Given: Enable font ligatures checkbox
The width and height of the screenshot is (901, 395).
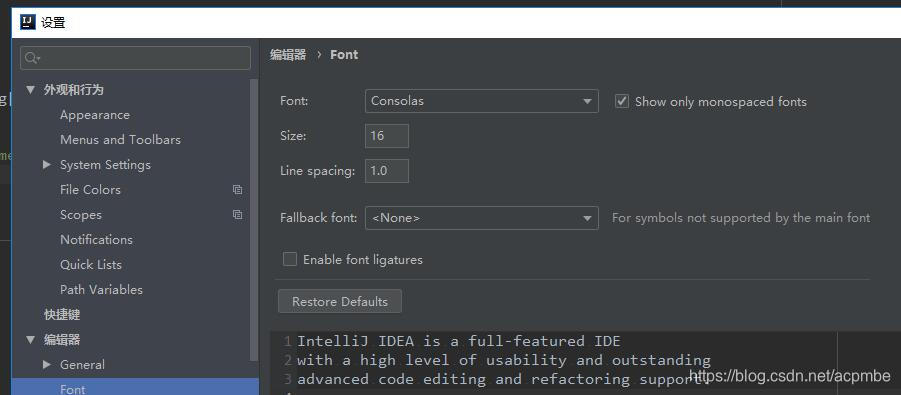Looking at the screenshot, I should tap(290, 259).
